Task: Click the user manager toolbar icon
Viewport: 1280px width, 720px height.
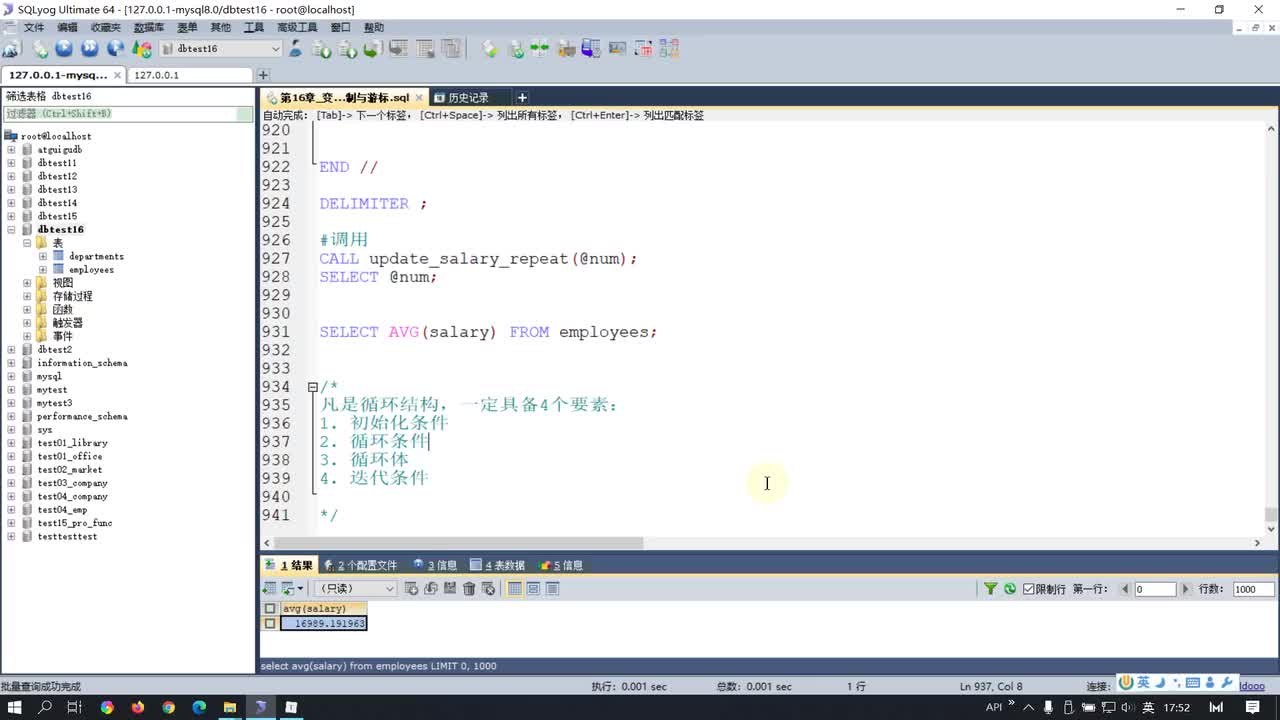Action: click(x=295, y=48)
